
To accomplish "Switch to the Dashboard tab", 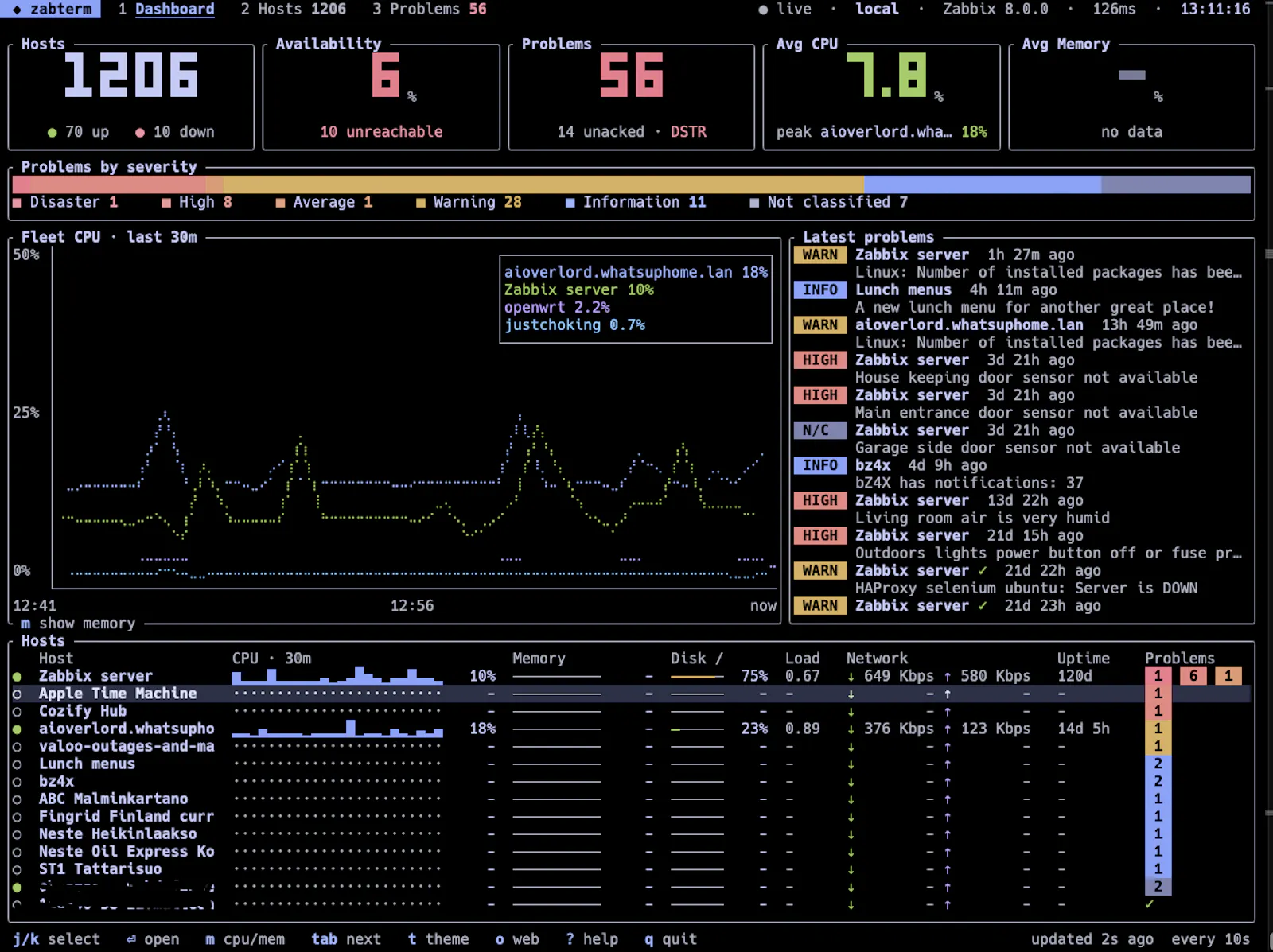I will pyautogui.click(x=166, y=9).
